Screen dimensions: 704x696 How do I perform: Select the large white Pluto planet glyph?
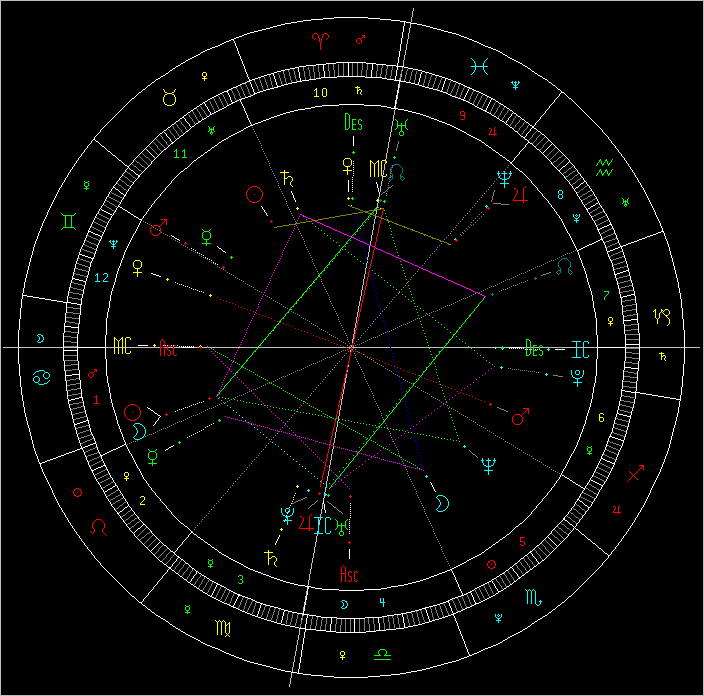coord(577,376)
